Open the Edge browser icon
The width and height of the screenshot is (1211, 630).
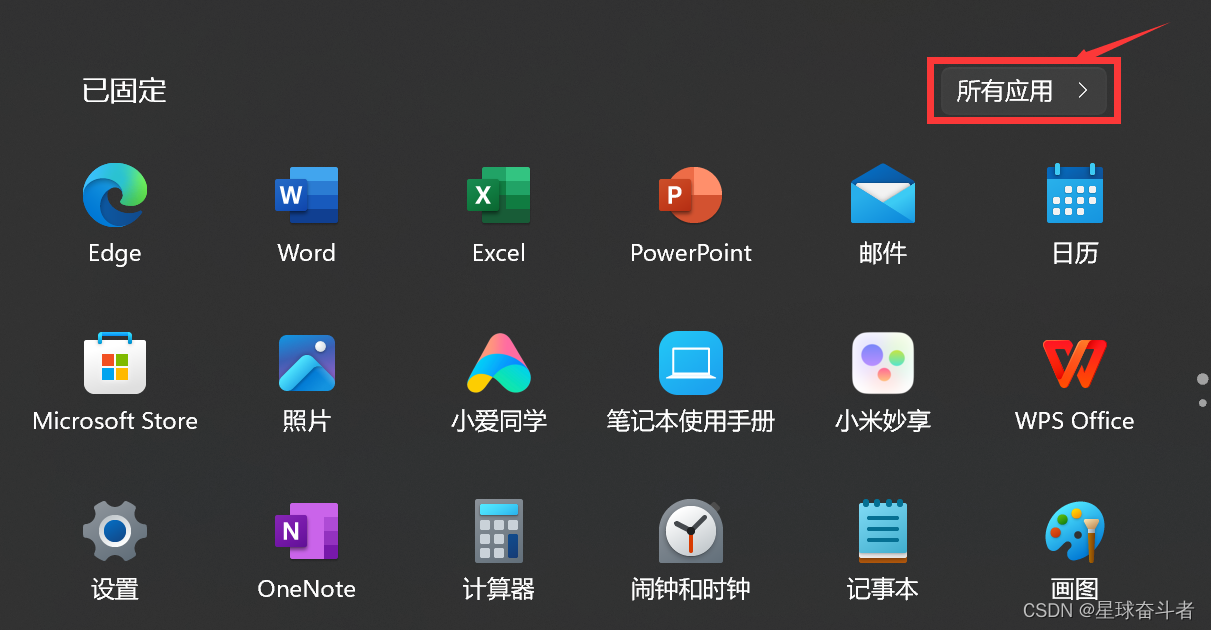[115, 195]
